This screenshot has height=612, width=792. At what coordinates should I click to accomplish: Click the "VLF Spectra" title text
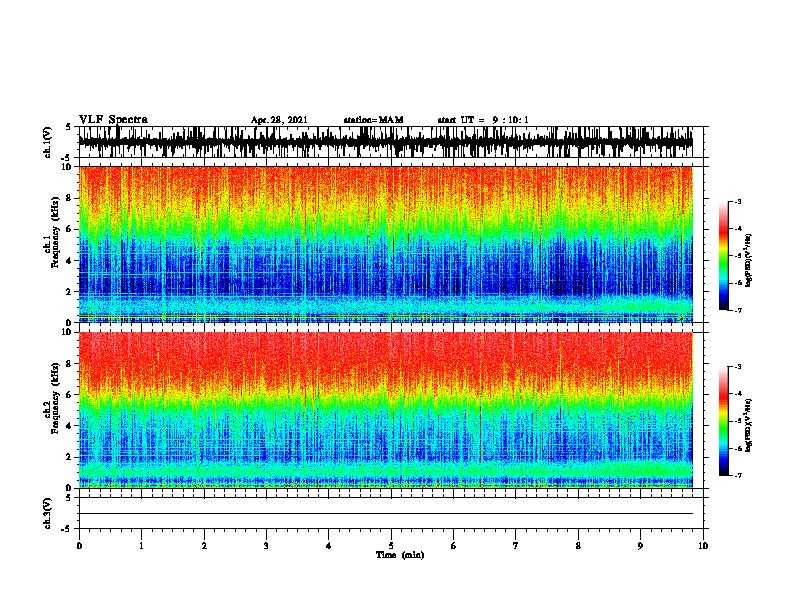pyautogui.click(x=113, y=120)
